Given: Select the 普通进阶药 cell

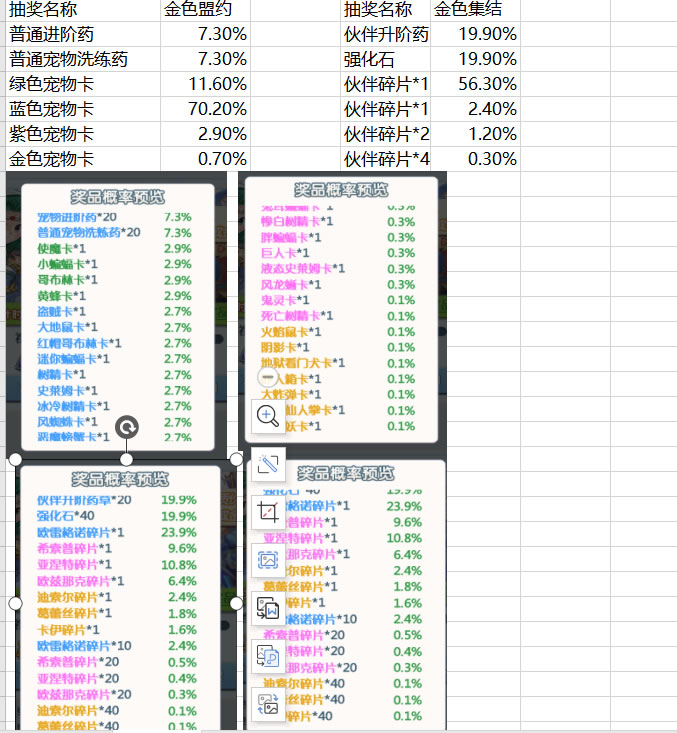Looking at the screenshot, I should tap(83, 34).
